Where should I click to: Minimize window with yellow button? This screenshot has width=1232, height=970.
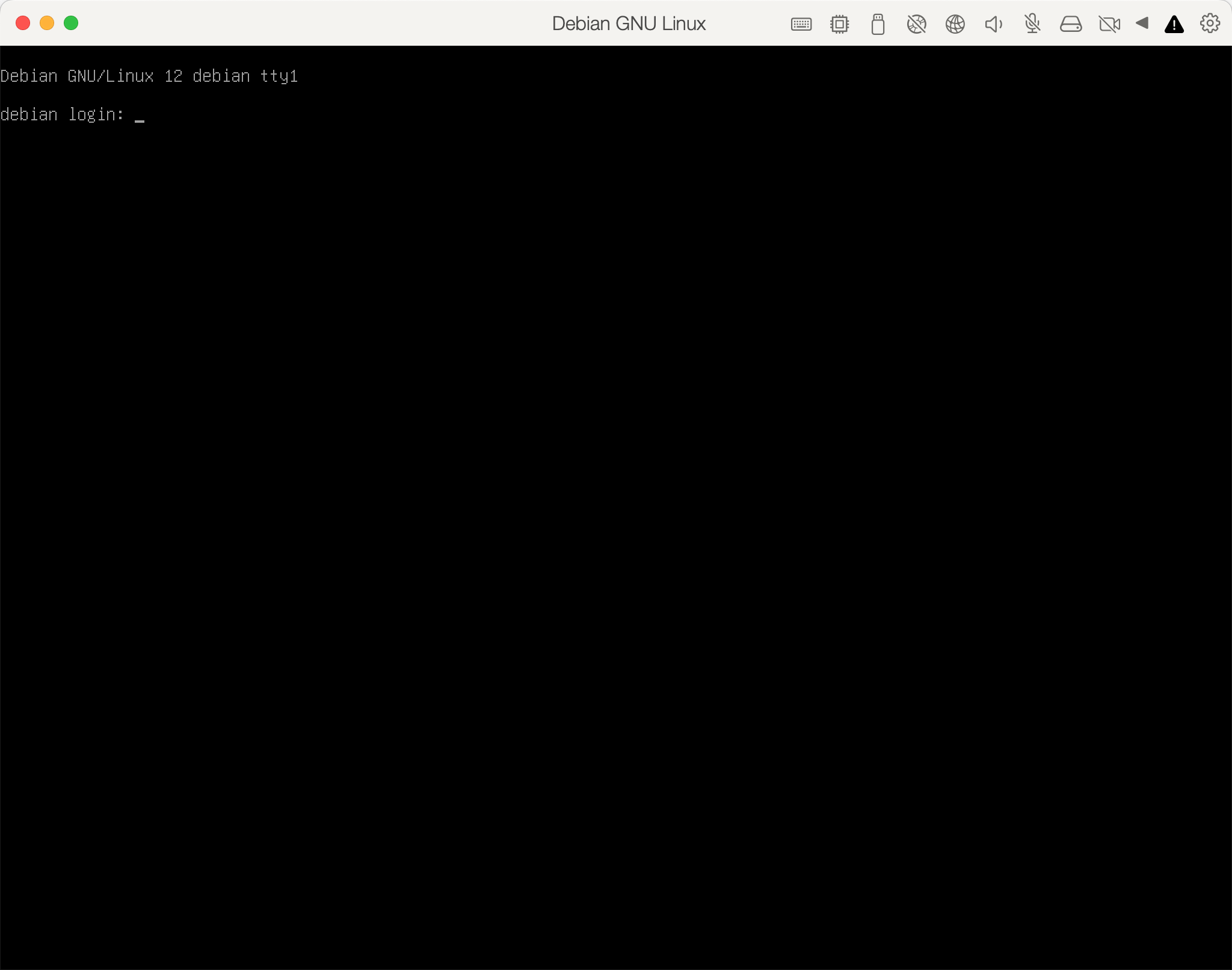(x=47, y=23)
